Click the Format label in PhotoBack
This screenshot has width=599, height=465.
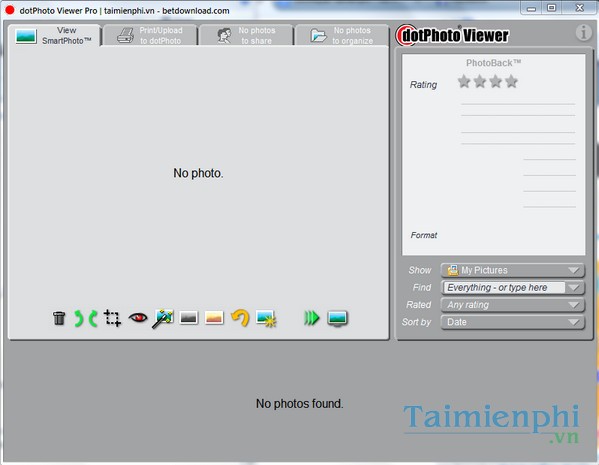pyautogui.click(x=424, y=235)
